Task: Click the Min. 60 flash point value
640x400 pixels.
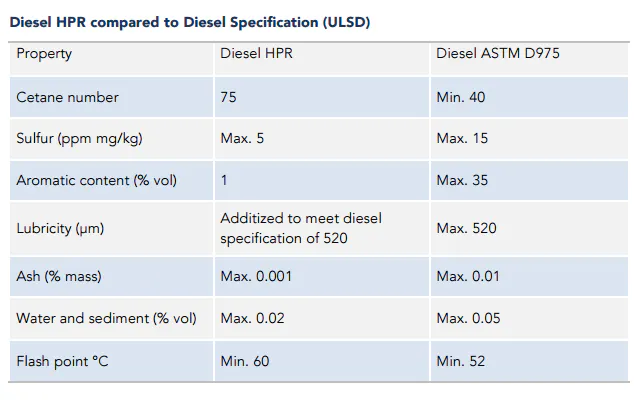Action: [245, 360]
